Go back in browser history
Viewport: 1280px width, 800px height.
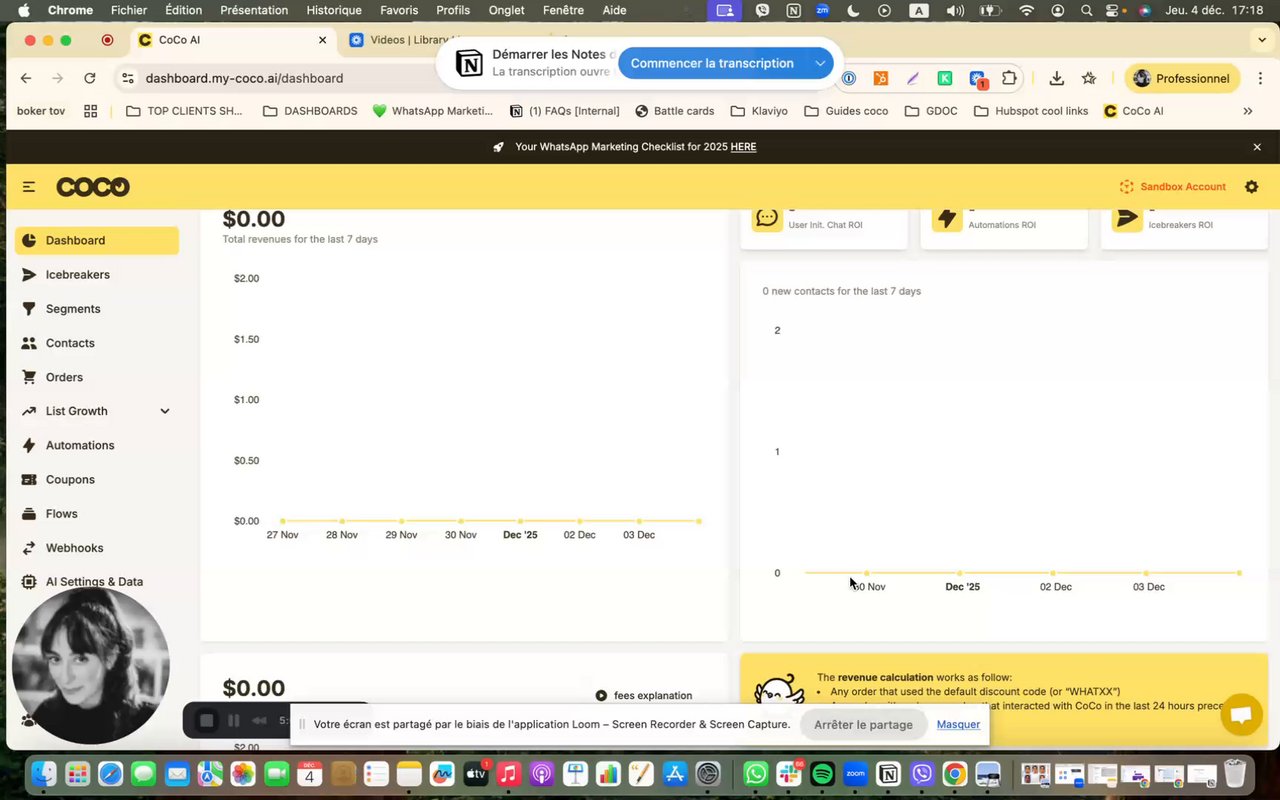tap(26, 78)
